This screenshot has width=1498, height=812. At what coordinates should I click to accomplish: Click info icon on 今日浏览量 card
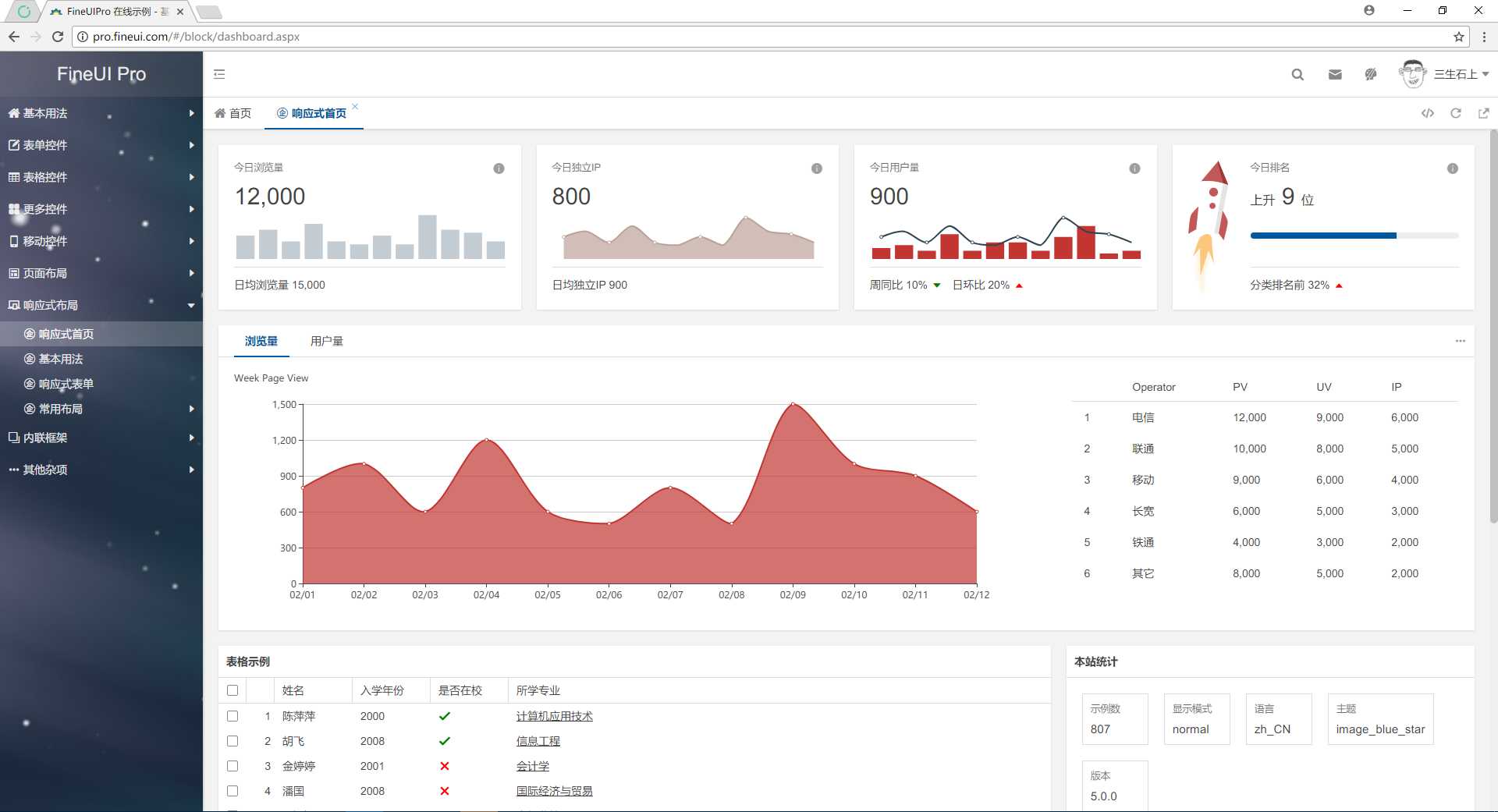[499, 168]
